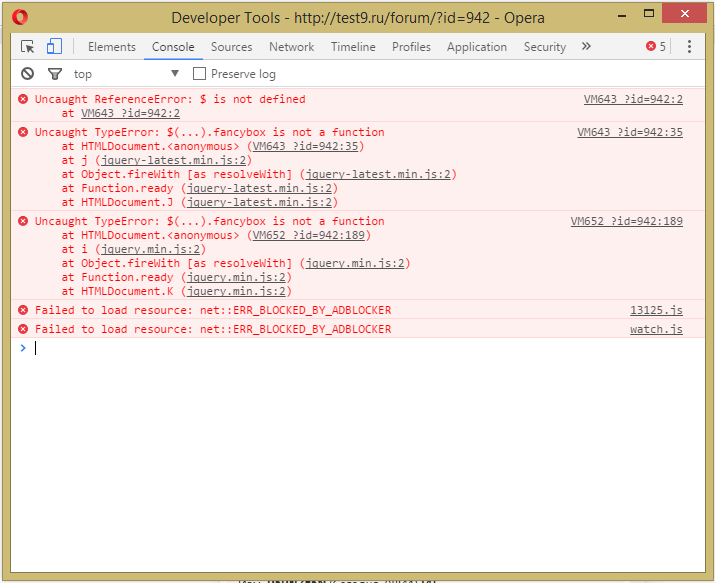This screenshot has width=715, height=583.
Task: Open the Sources tab
Action: 231,47
